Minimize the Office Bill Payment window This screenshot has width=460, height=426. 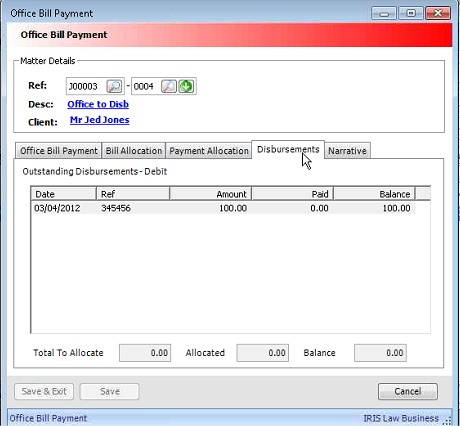click(384, 13)
